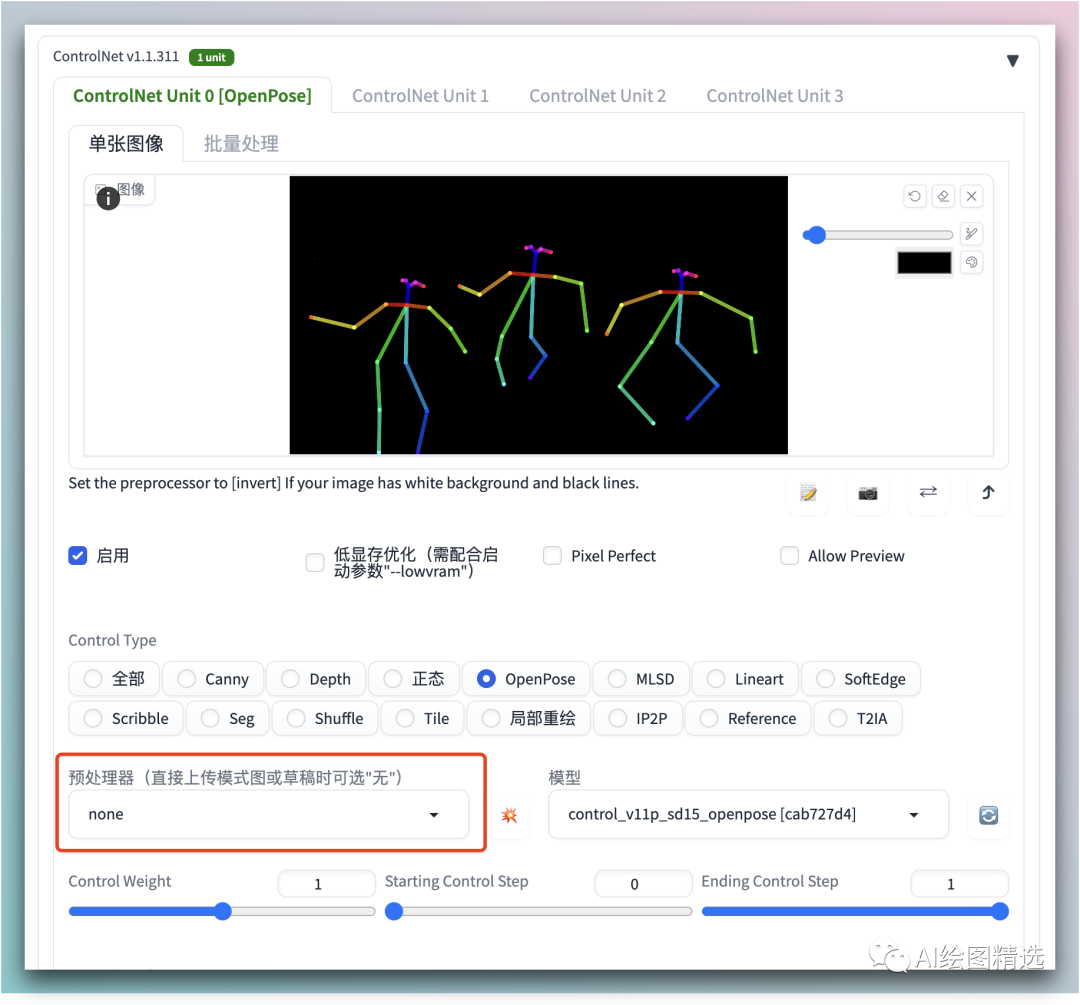Click the Ending Control Step value field

959,884
